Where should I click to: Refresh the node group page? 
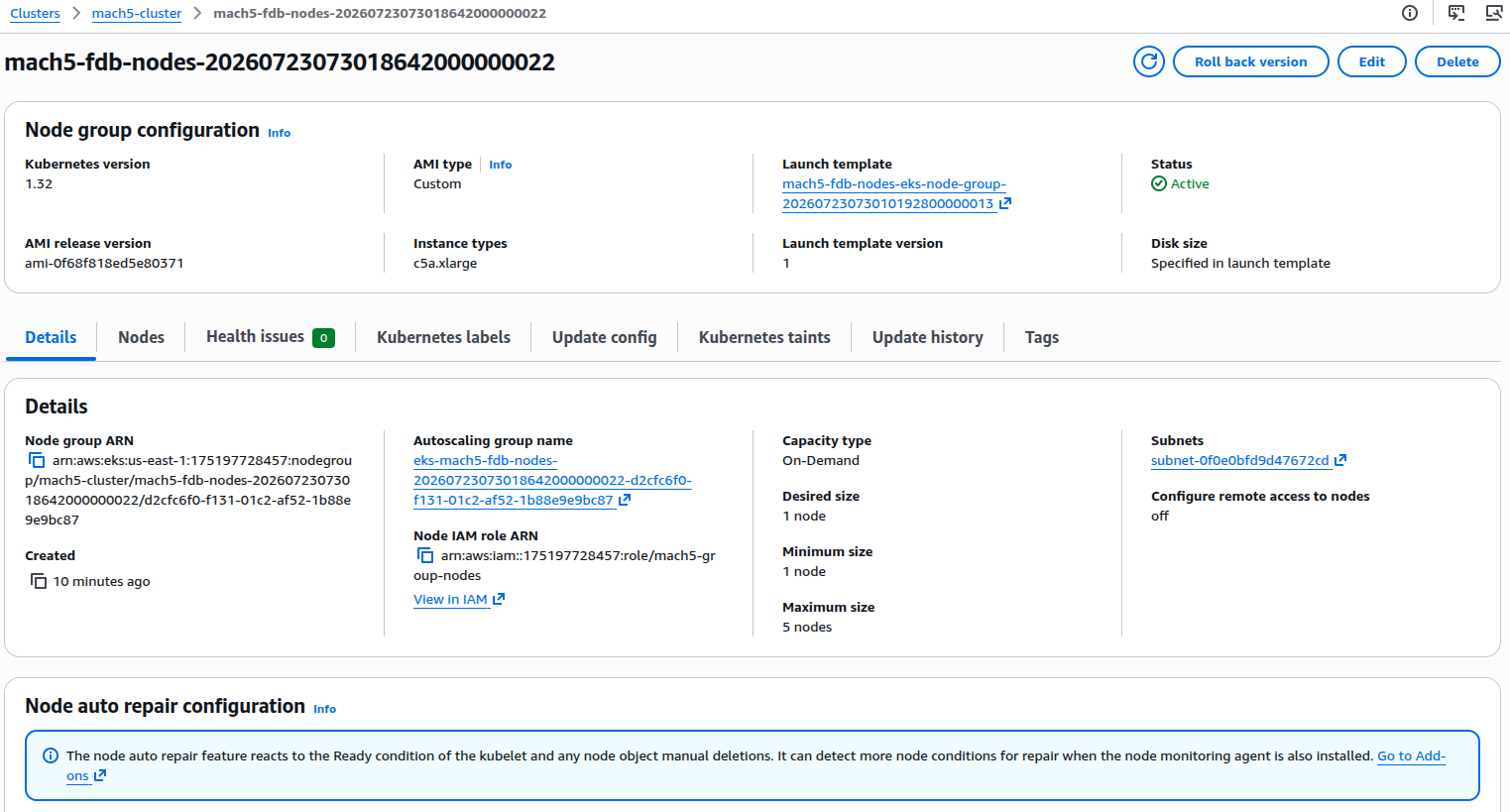(x=1149, y=61)
